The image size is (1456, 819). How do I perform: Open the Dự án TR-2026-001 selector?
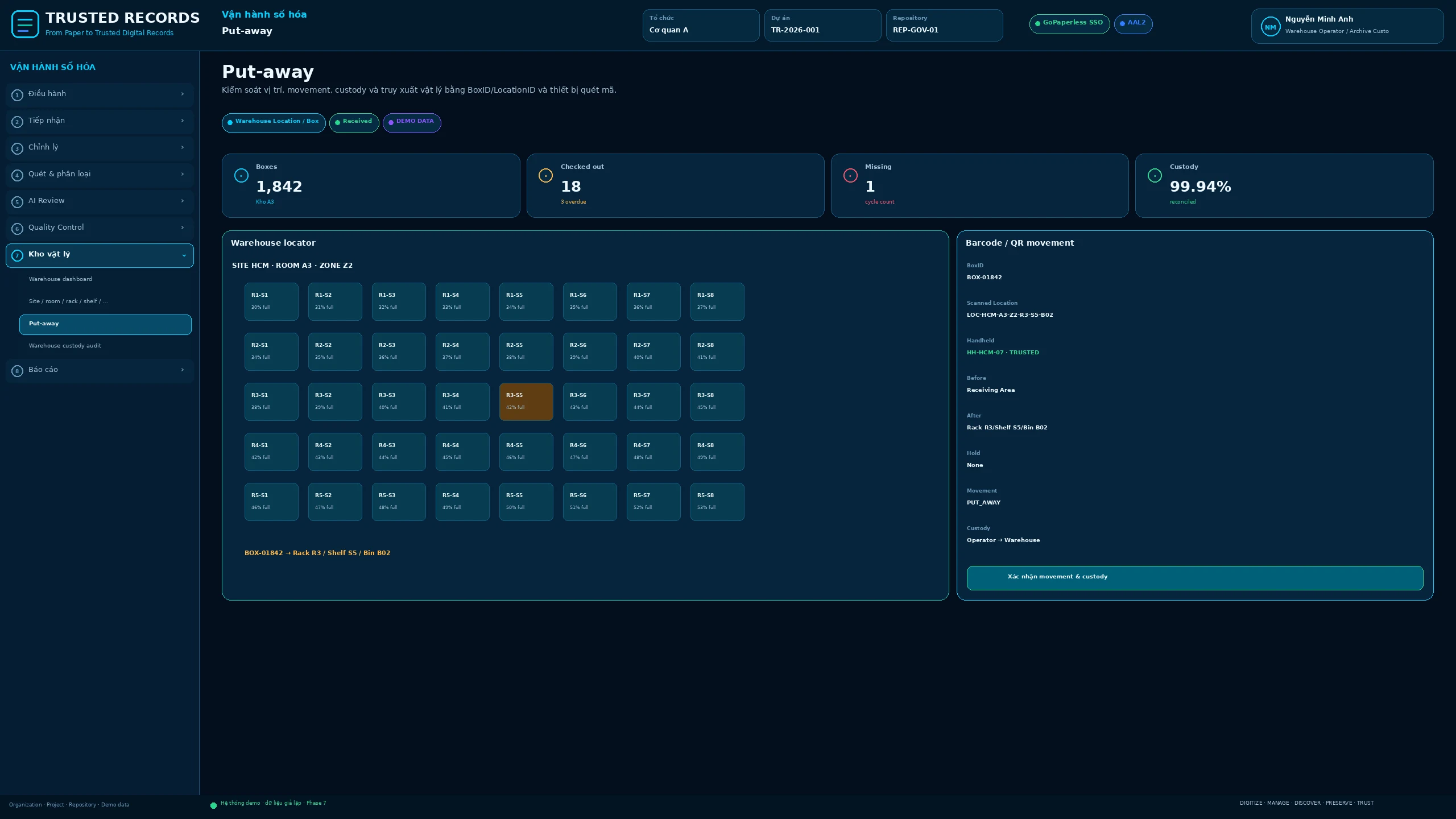point(822,25)
